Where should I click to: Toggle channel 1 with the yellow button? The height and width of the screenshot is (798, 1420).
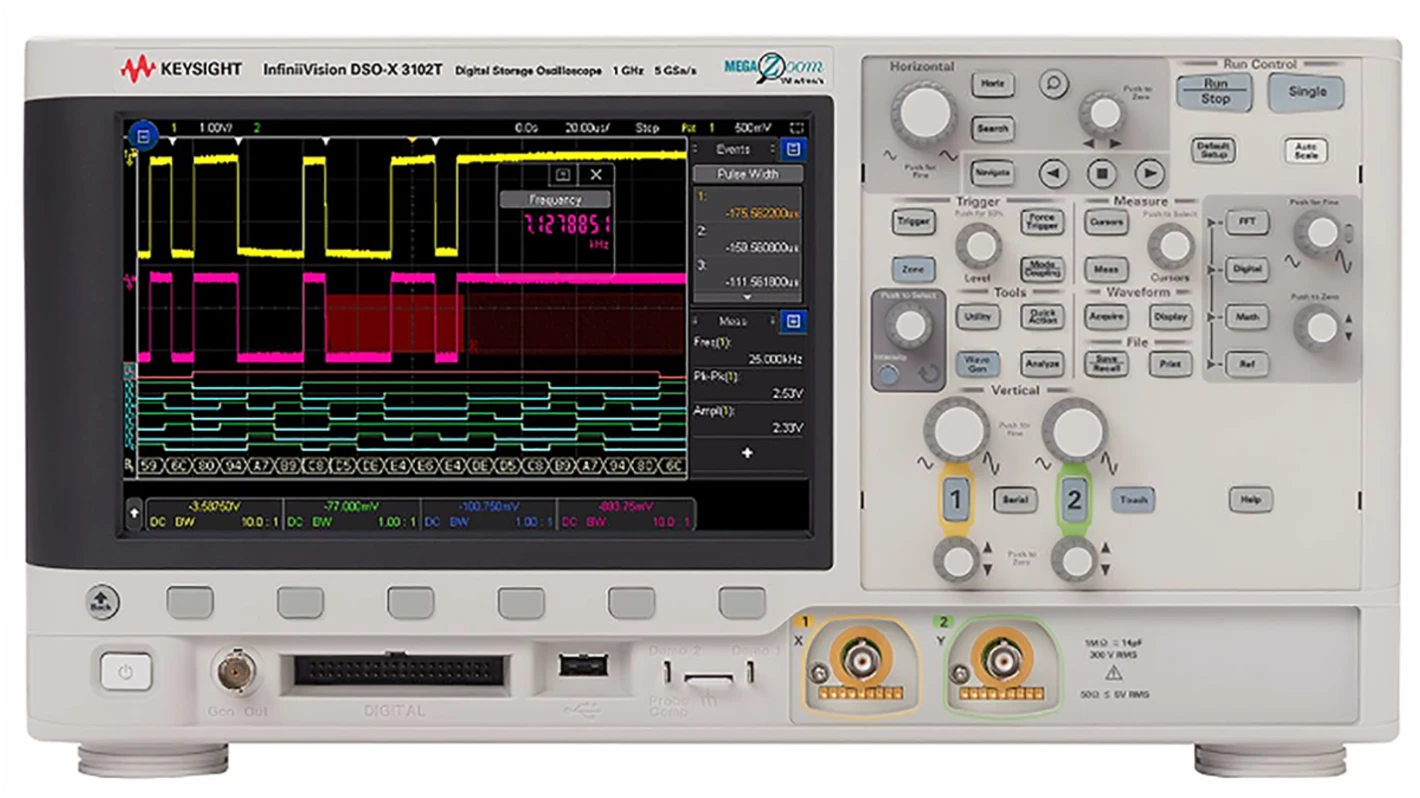point(955,499)
